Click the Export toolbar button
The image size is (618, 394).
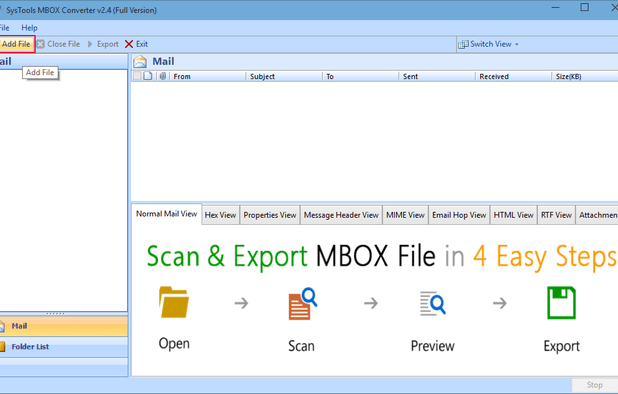(x=103, y=44)
